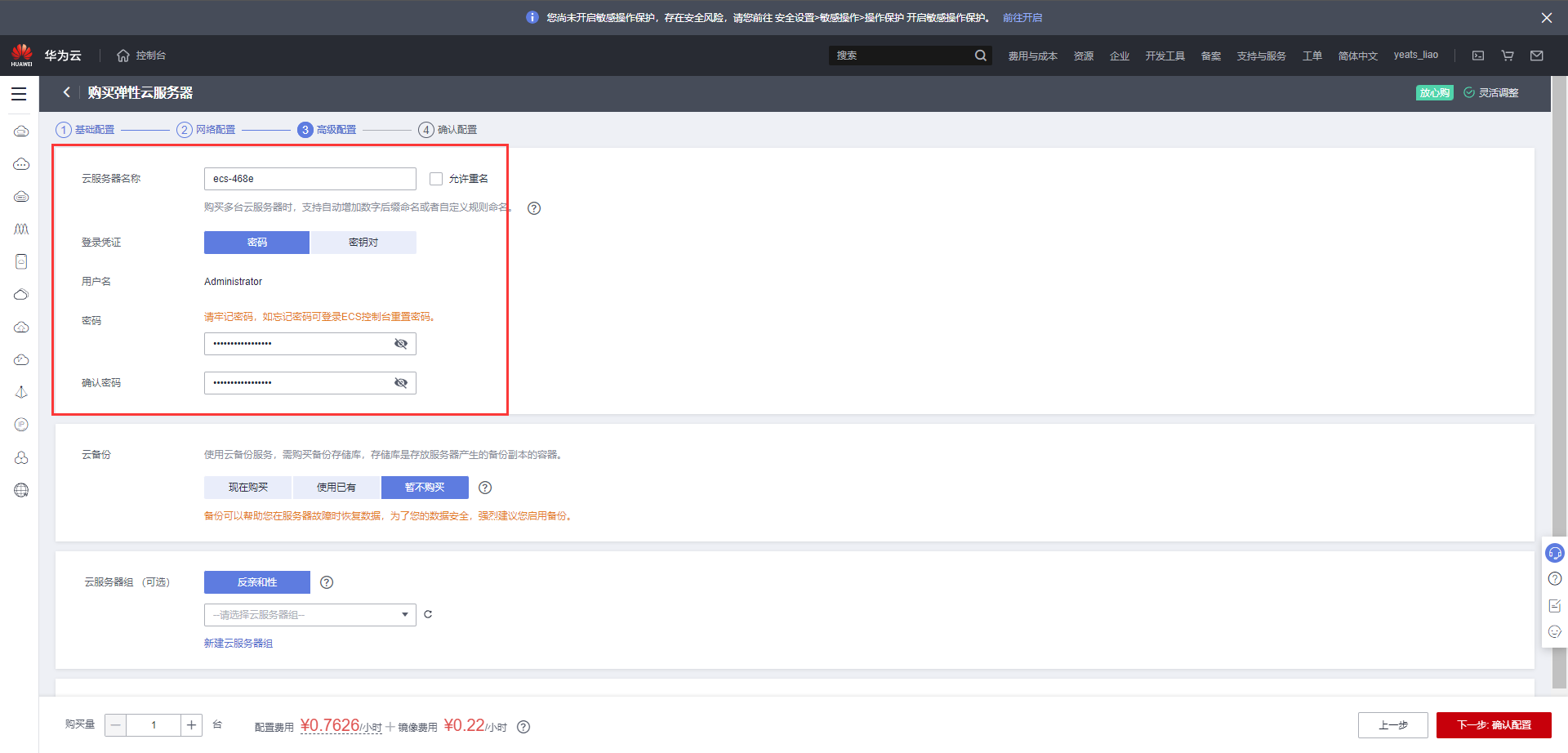
Task: Open the sailboat icon in left sidebar
Action: tap(21, 392)
